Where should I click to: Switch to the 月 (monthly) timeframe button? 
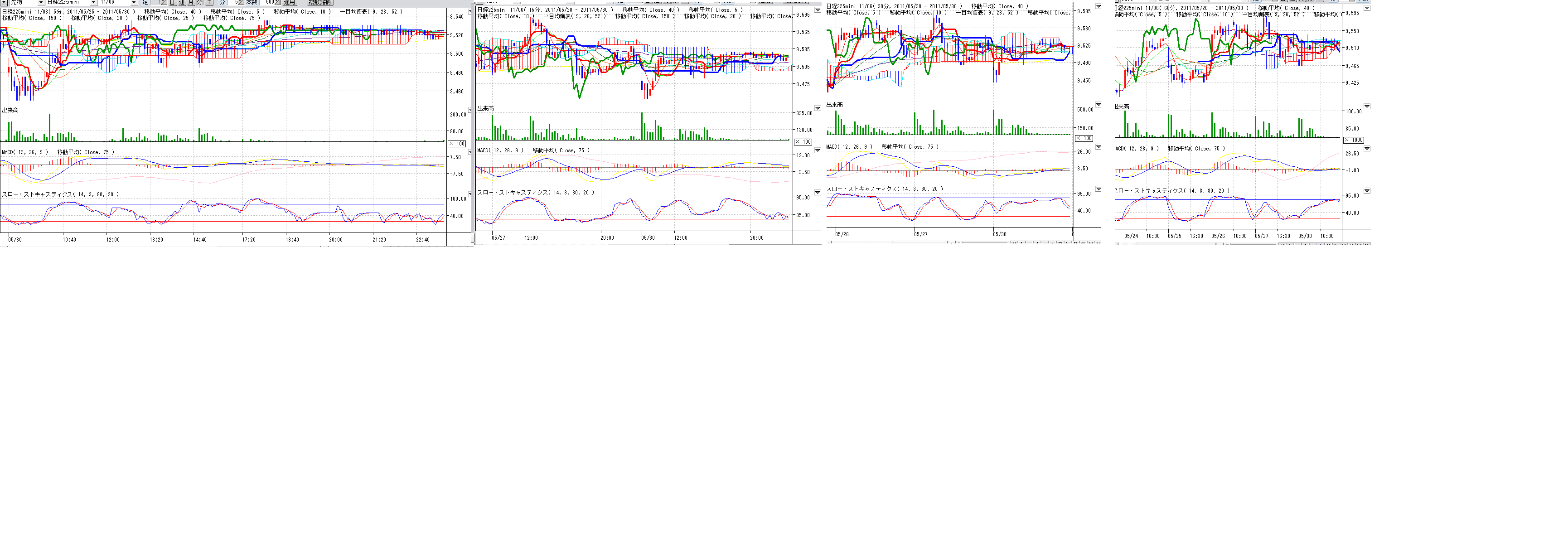point(191,2)
